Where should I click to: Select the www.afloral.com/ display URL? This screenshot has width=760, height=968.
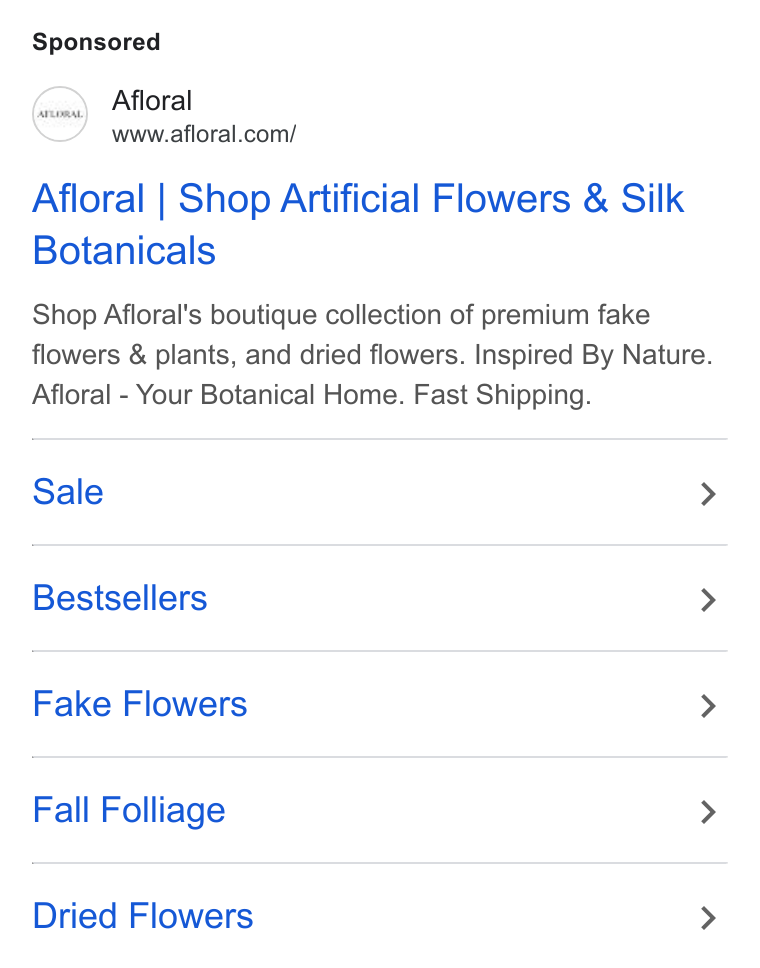click(204, 134)
